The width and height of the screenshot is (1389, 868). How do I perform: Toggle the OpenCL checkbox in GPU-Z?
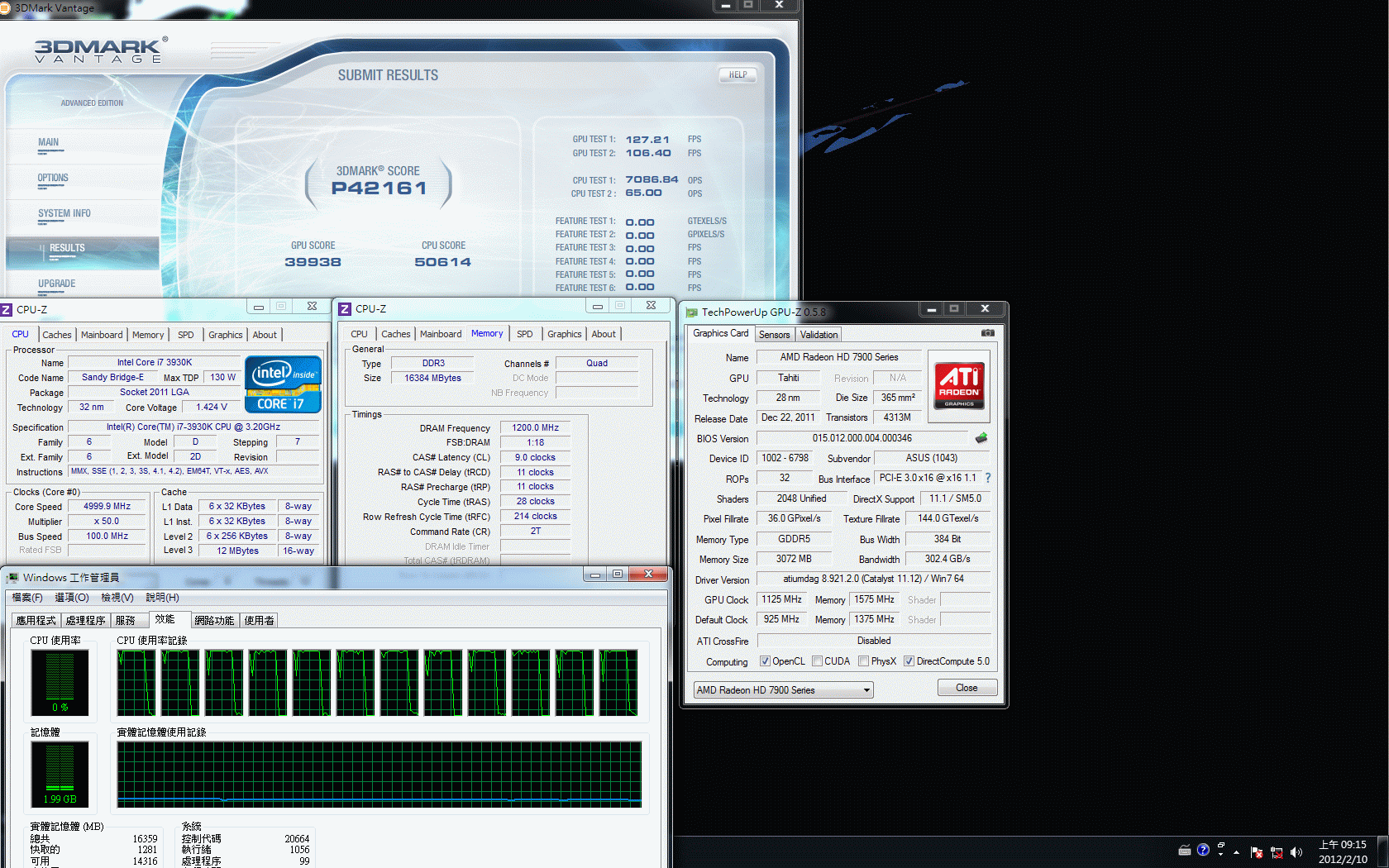click(x=765, y=661)
